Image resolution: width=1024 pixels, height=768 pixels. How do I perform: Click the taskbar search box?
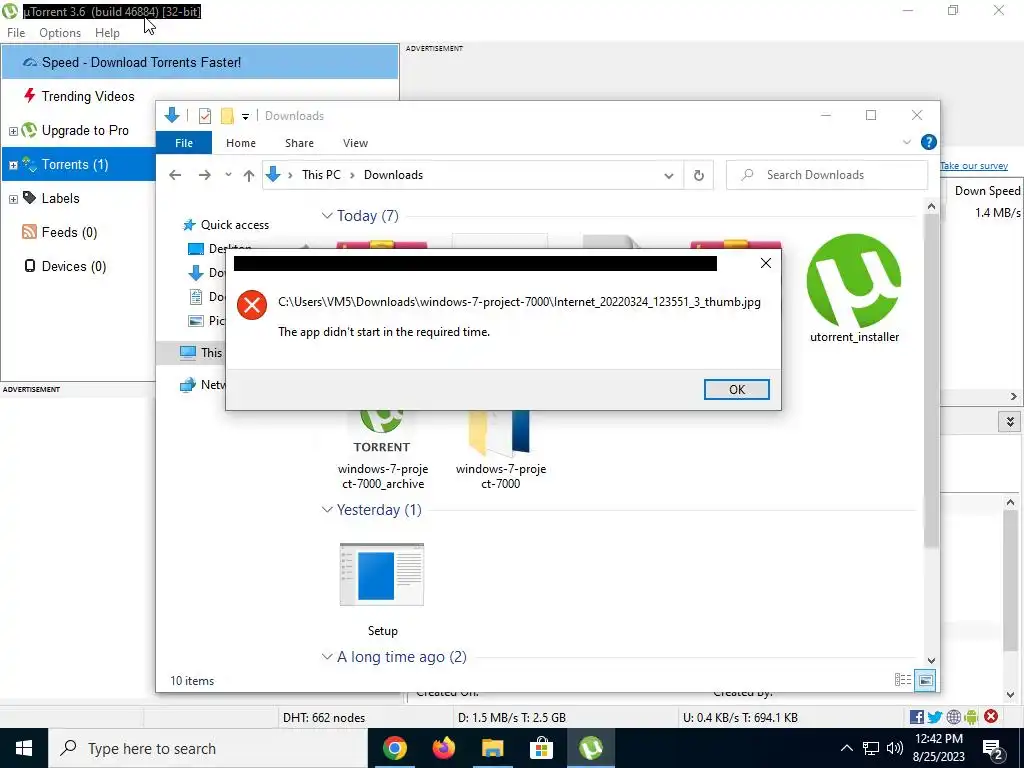click(208, 748)
